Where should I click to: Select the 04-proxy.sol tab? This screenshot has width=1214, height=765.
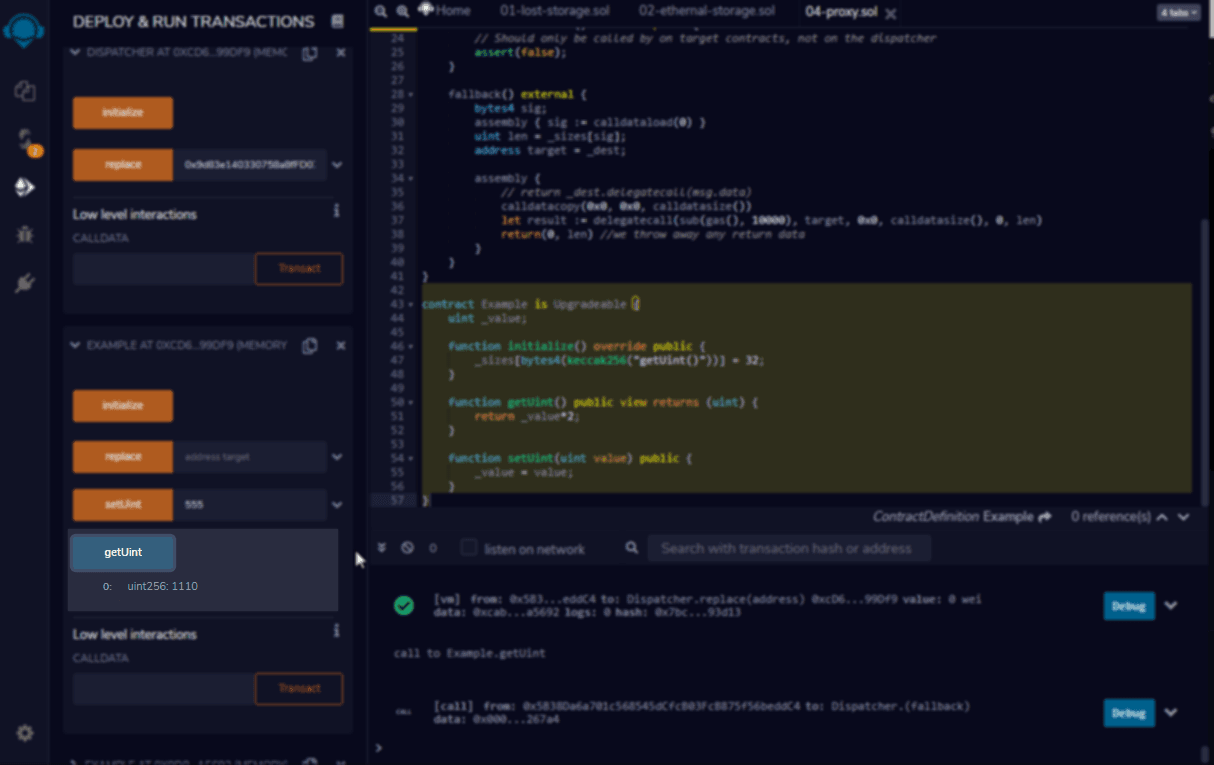[x=841, y=12]
